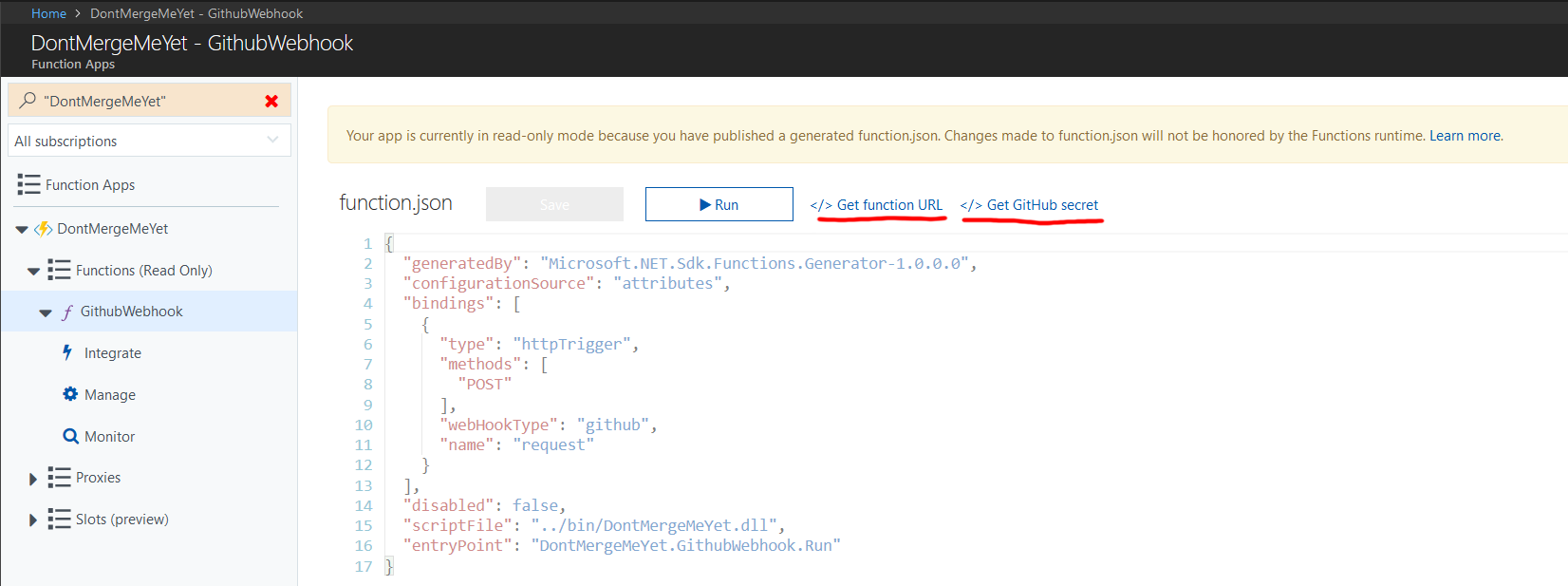Click the disabled Save button
This screenshot has height=586, width=1568.
pos(554,204)
